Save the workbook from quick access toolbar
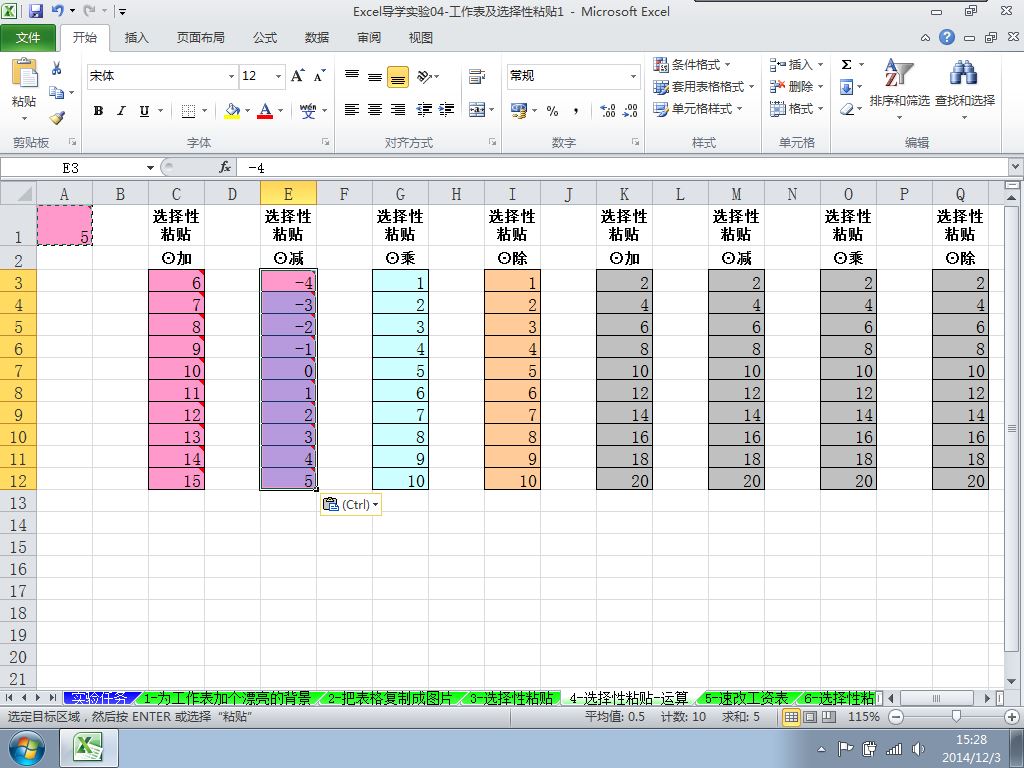Viewport: 1024px width, 768px height. (x=36, y=11)
